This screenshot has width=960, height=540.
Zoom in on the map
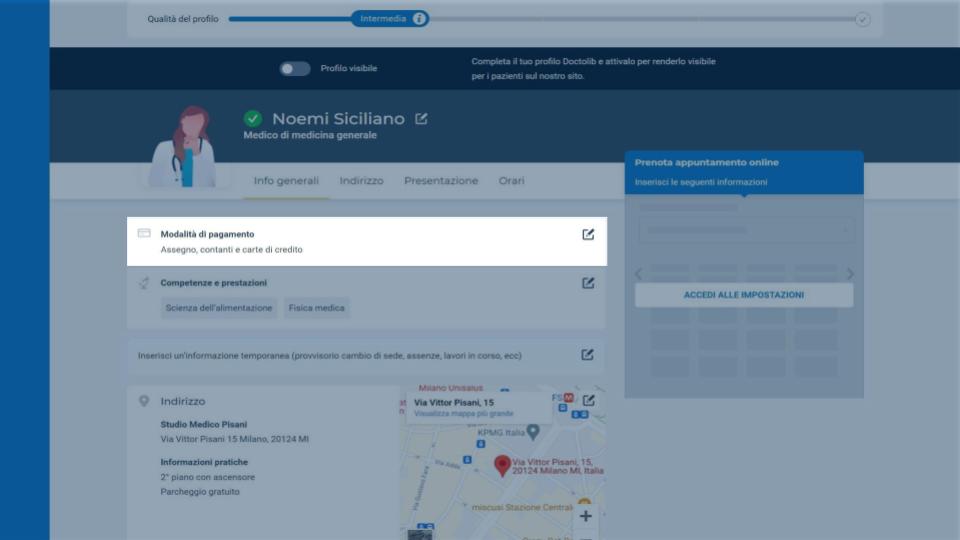coord(585,516)
